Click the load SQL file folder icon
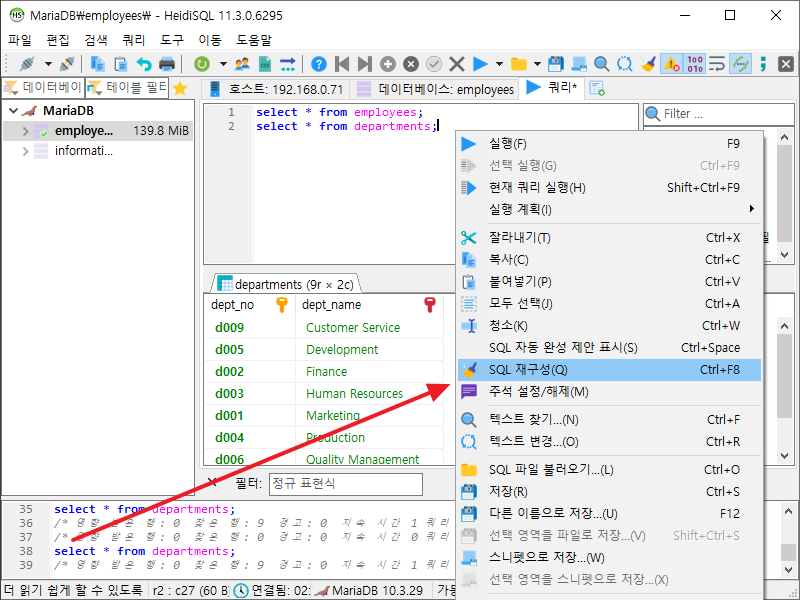800x600 pixels. [519, 64]
